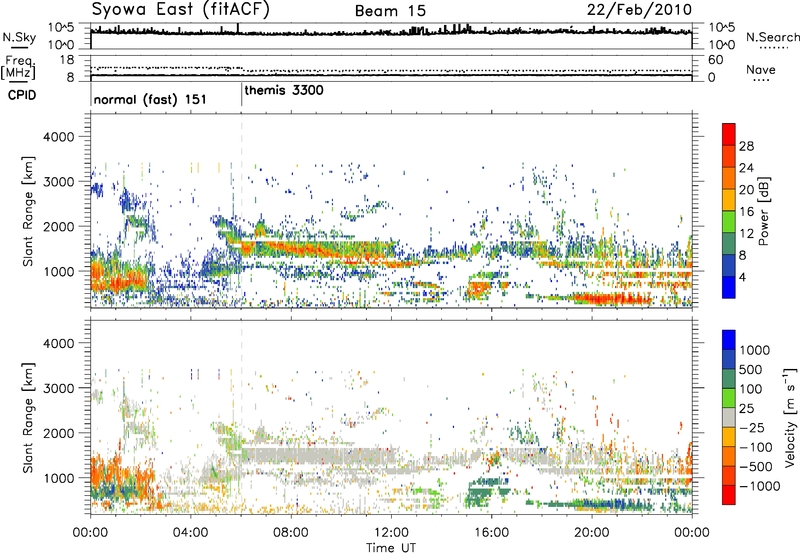Click the 'Time UT' axis label

391,548
